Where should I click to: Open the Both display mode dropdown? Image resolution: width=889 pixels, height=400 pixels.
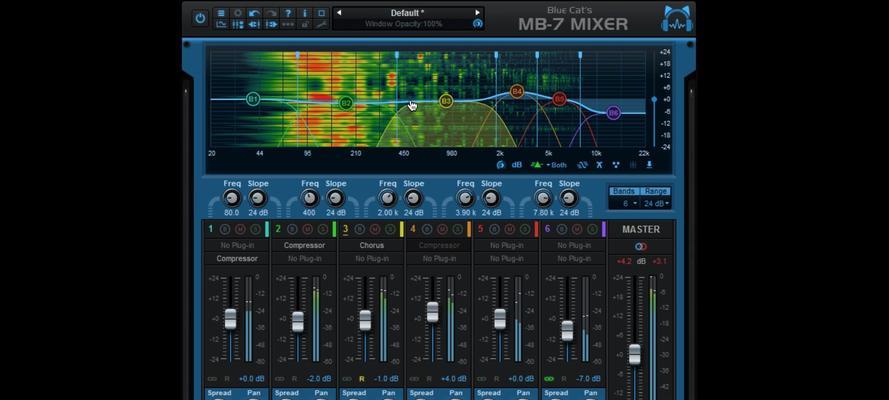[557, 165]
